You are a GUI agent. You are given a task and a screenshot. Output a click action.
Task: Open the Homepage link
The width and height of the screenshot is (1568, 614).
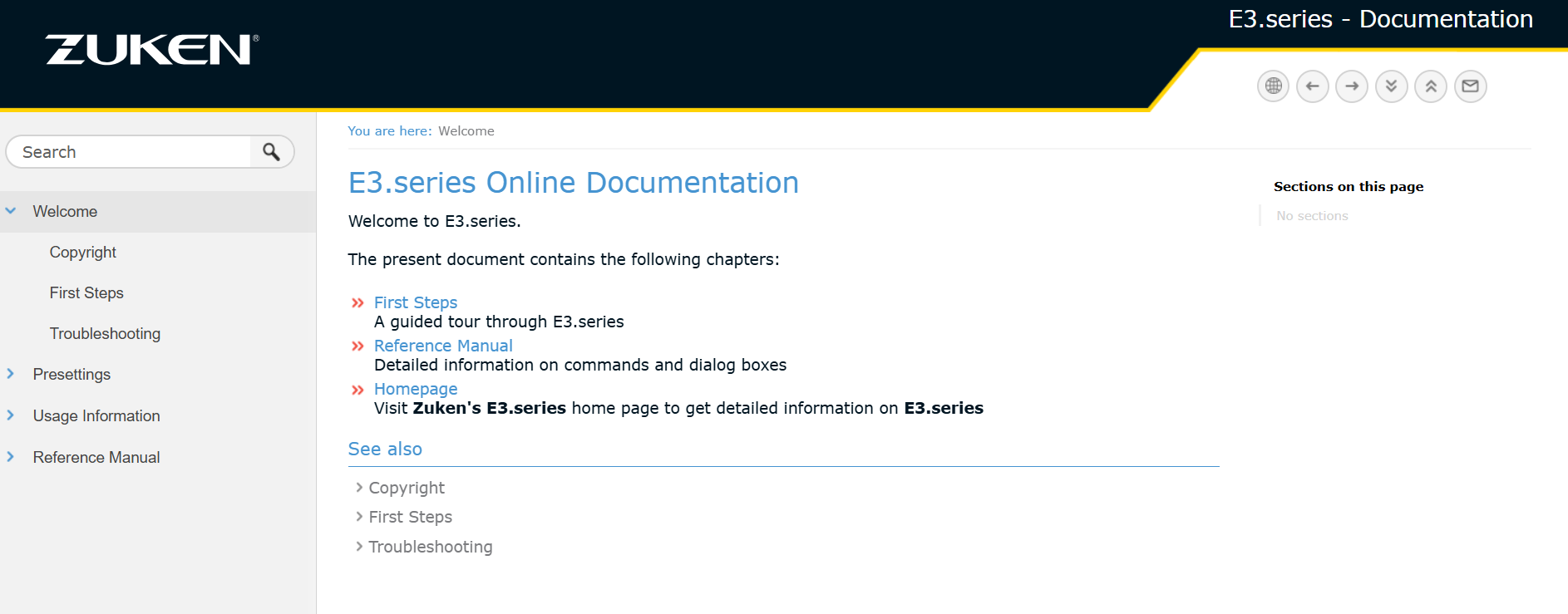pyautogui.click(x=416, y=389)
